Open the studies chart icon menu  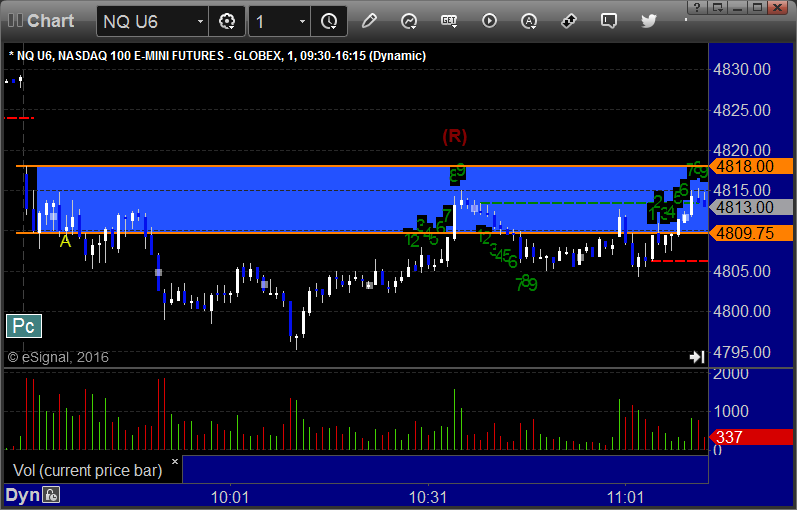click(x=409, y=21)
